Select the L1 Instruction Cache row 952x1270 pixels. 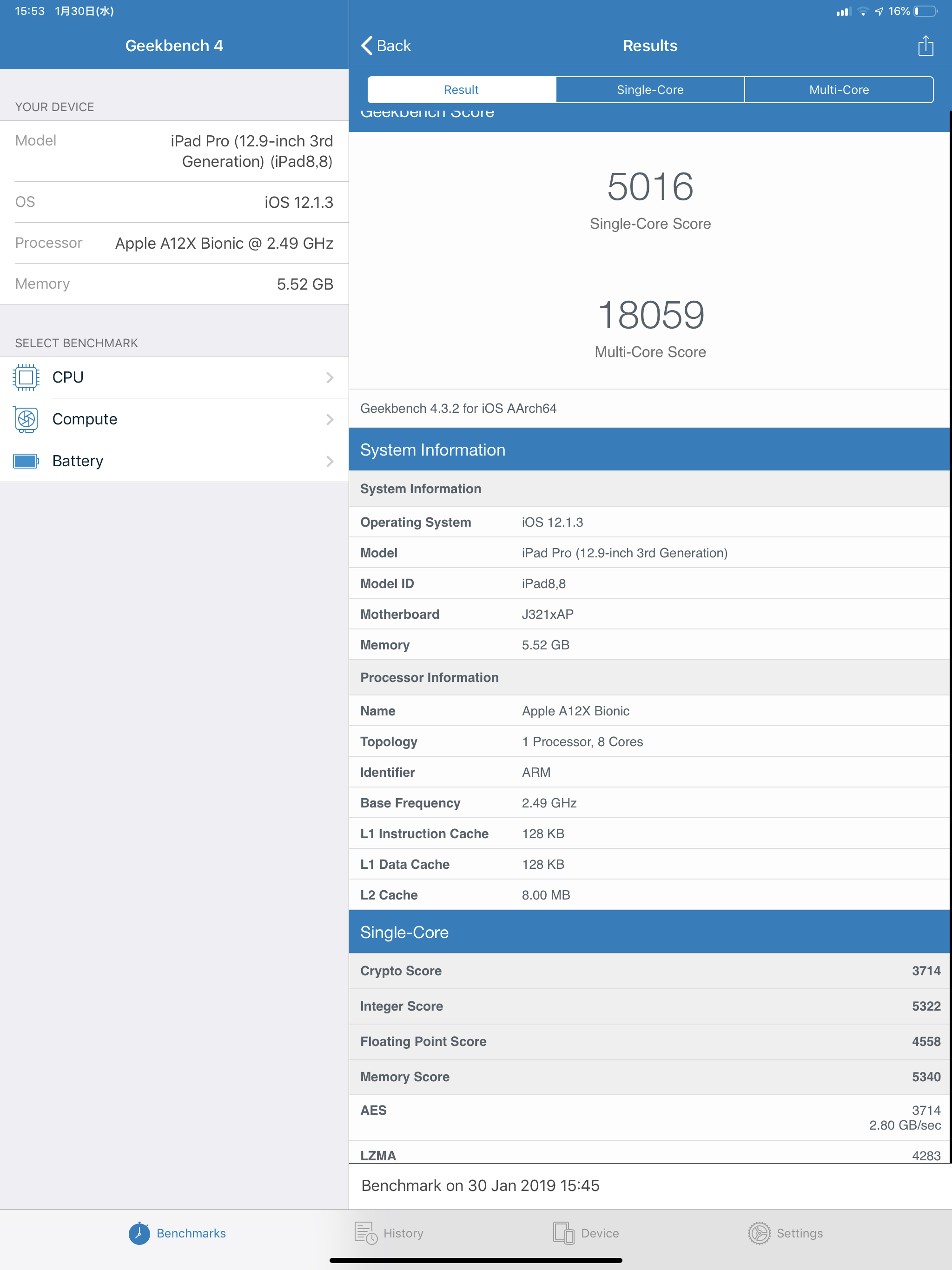click(x=649, y=833)
